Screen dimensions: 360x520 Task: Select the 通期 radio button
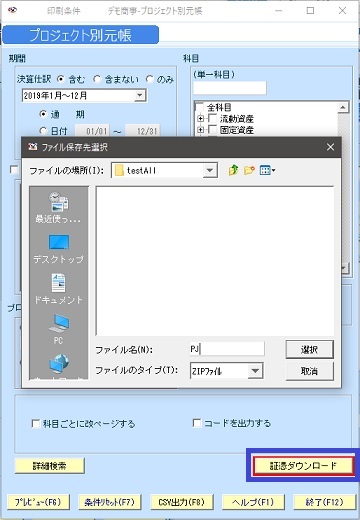tap(43, 114)
